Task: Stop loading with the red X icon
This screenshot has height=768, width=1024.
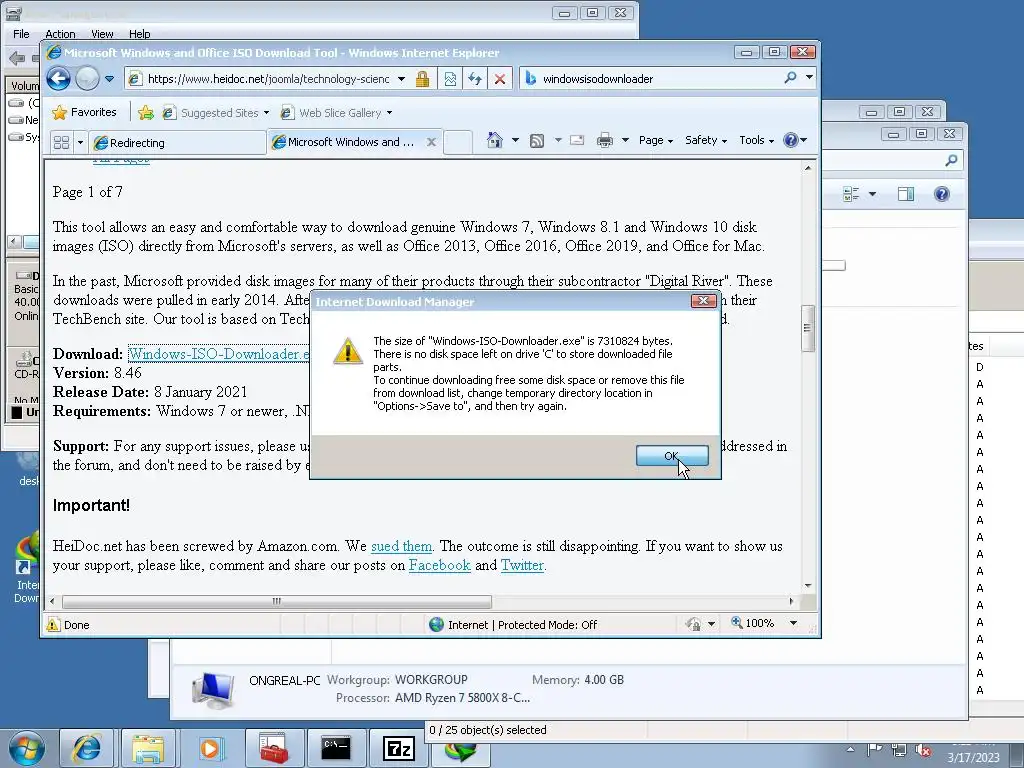Action: [500, 79]
